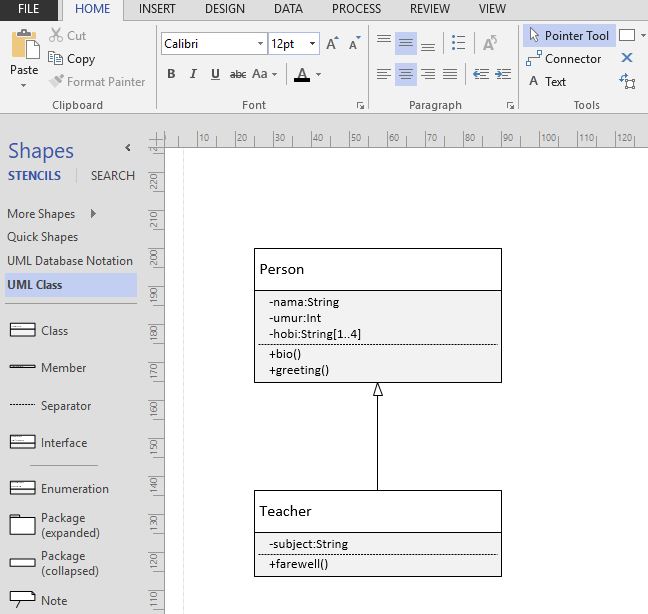Viewport: 648px width, 614px height.
Task: Click the Paste clipboard icon
Action: click(x=25, y=45)
